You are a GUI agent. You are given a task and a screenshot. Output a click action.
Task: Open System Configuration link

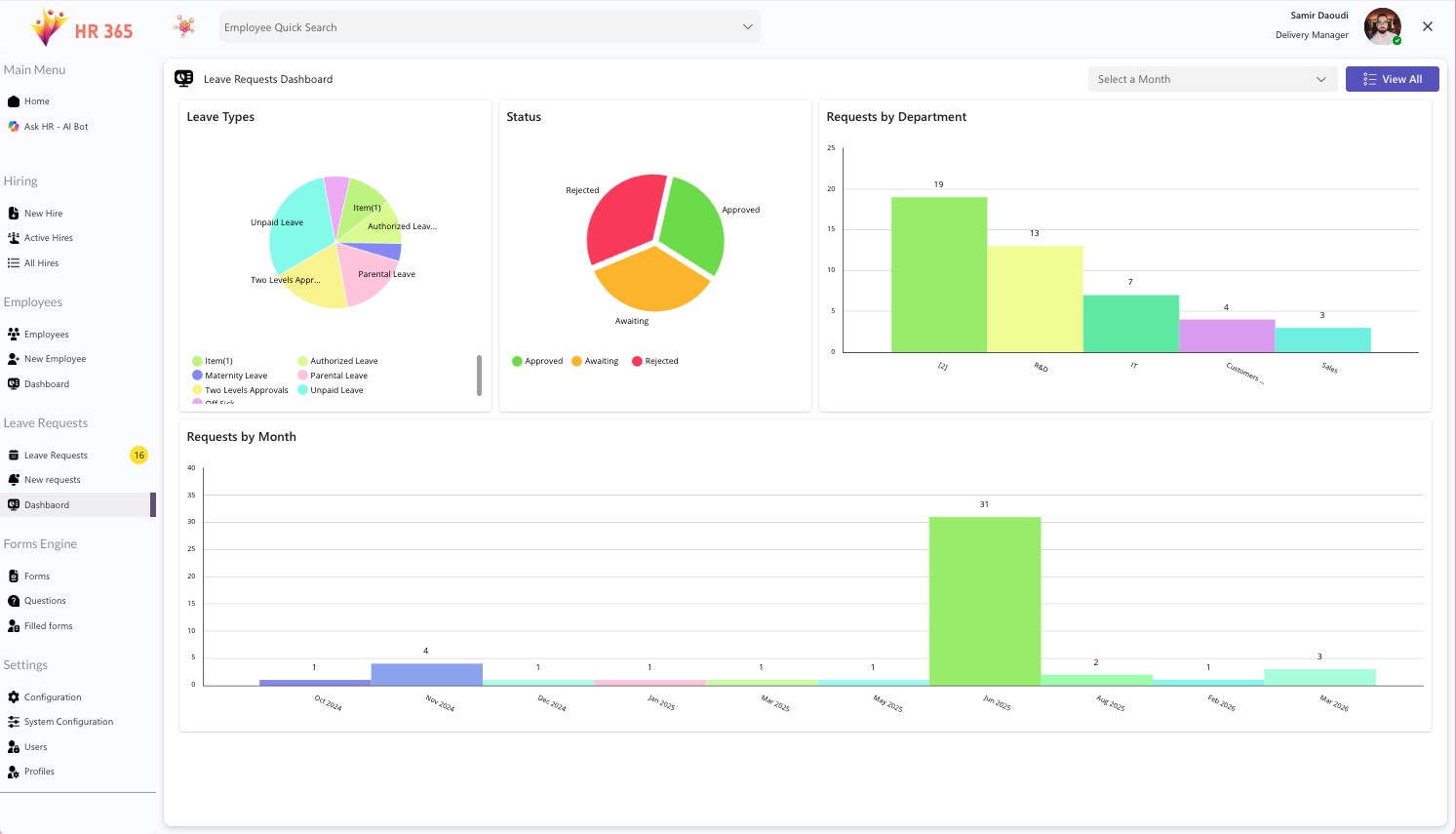[68, 722]
